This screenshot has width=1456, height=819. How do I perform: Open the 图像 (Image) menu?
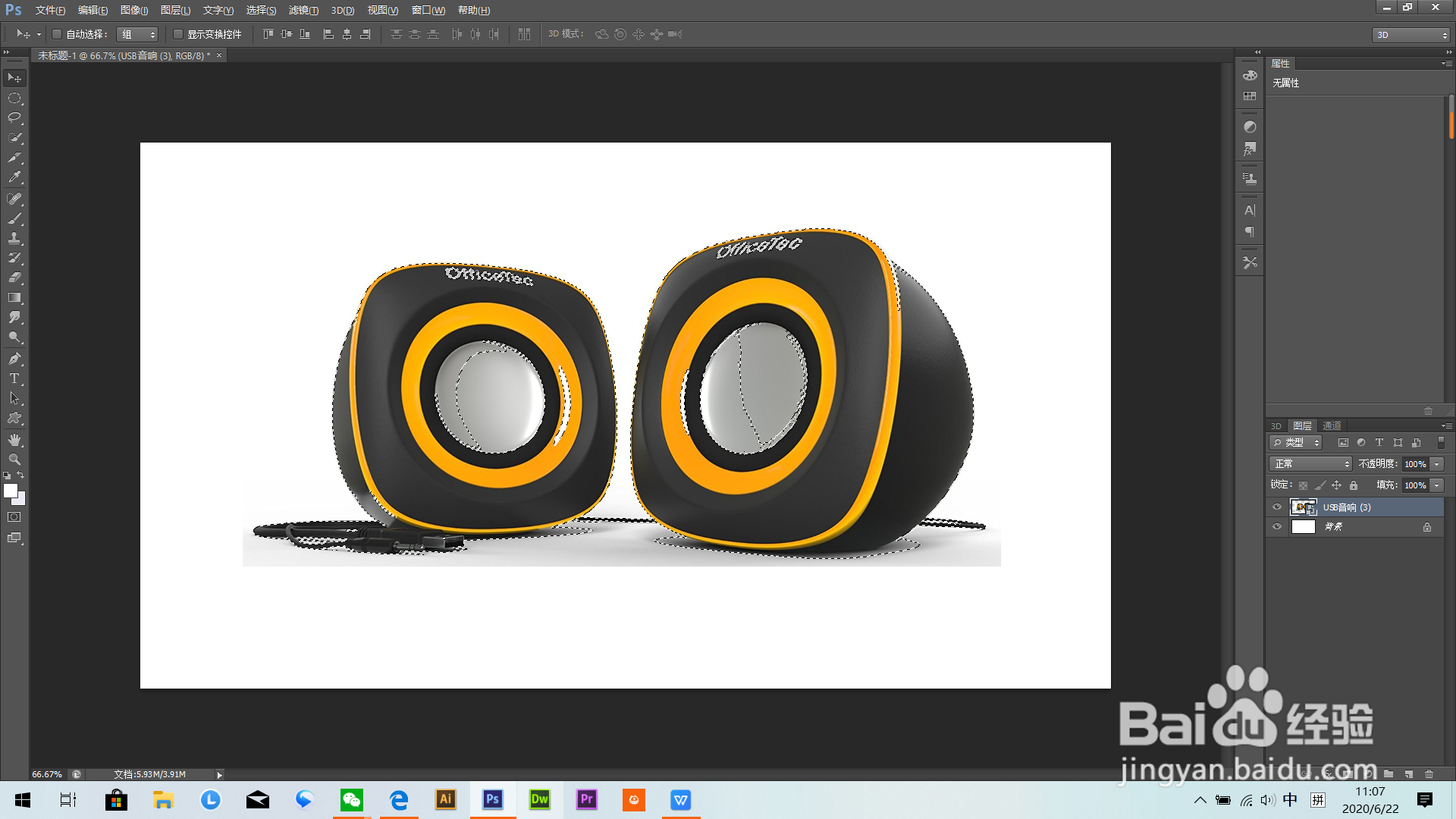click(x=134, y=10)
